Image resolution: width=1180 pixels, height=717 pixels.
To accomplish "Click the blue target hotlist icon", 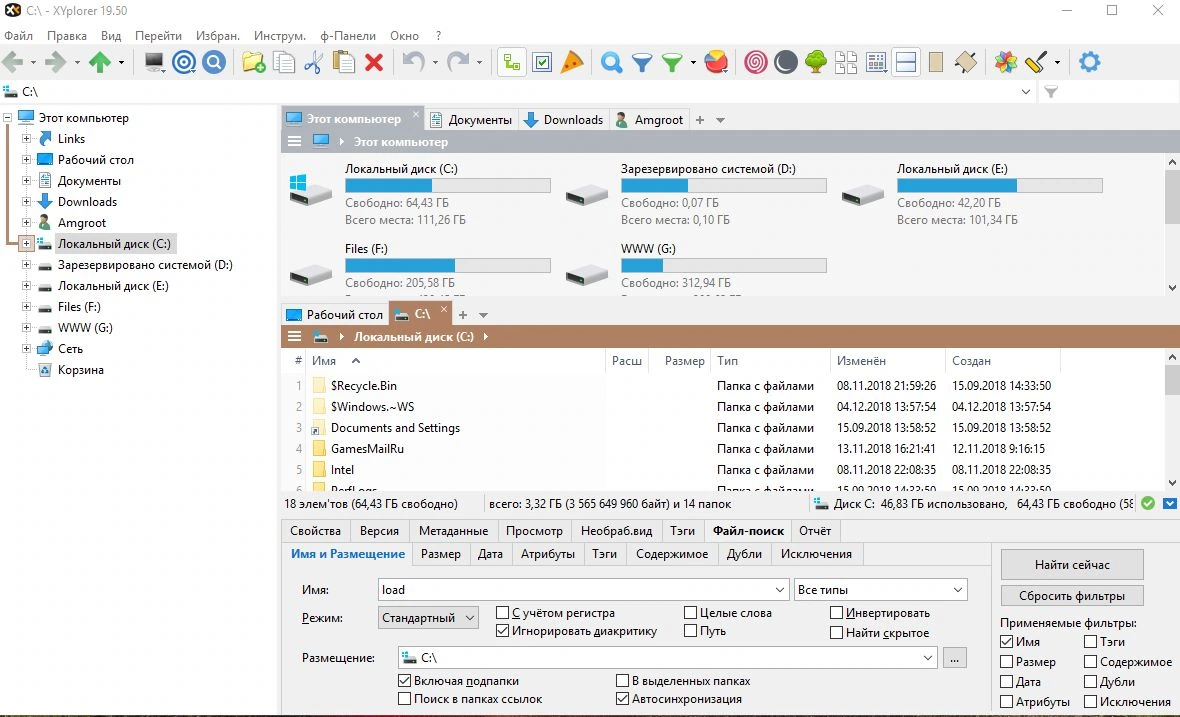I will click(184, 62).
